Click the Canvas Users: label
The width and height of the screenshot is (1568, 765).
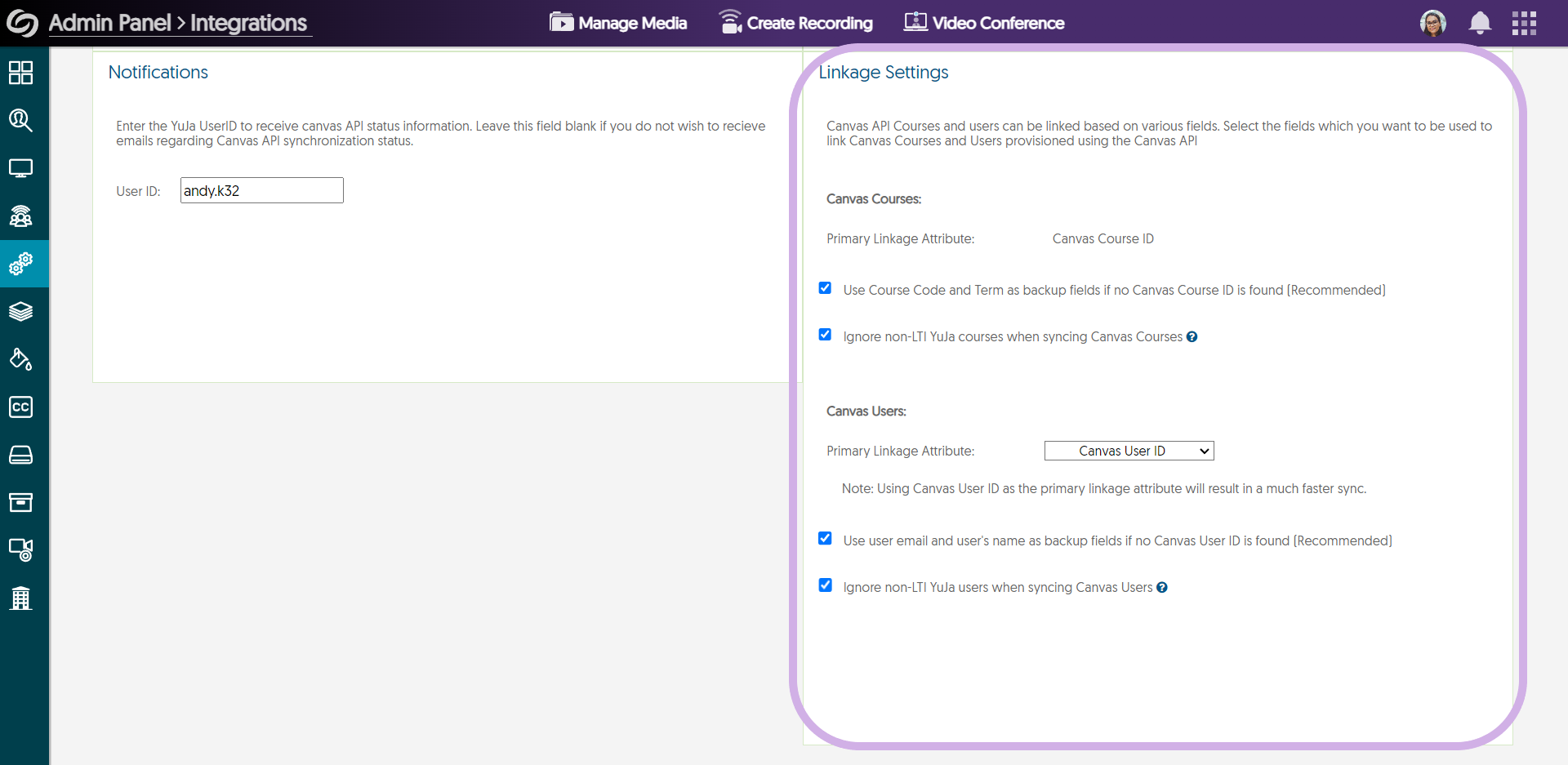tap(866, 411)
